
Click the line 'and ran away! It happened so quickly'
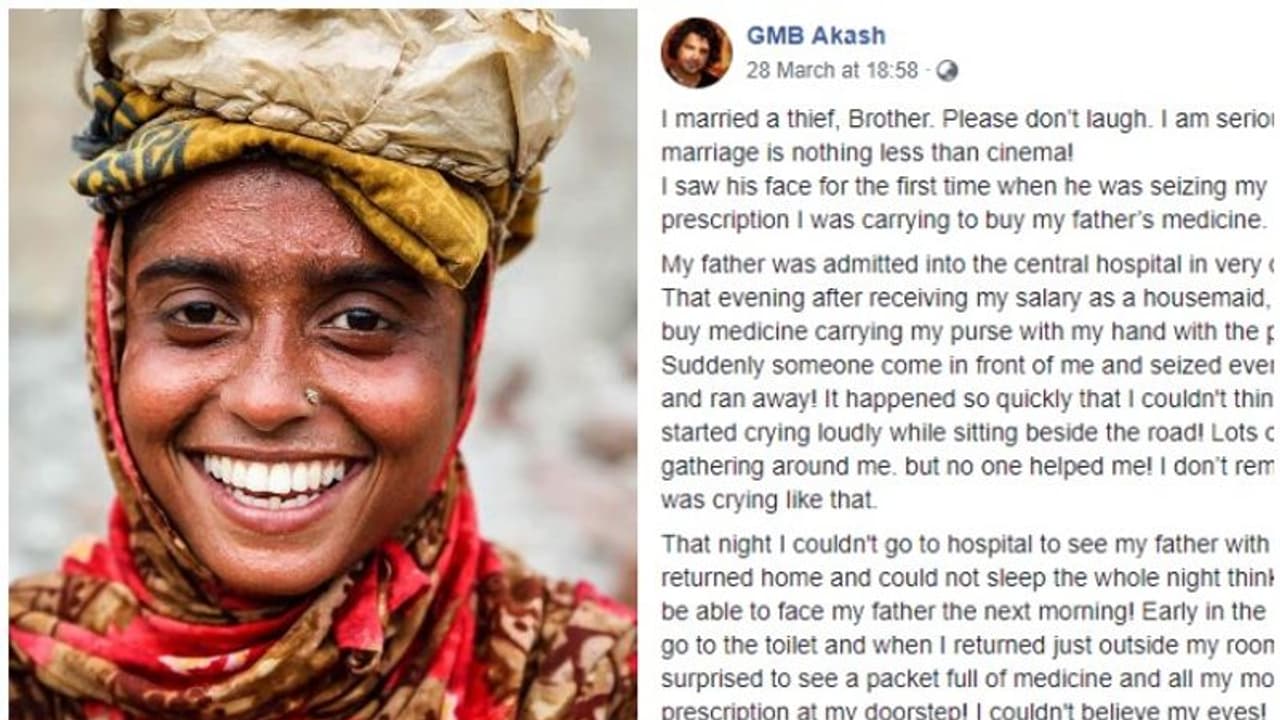click(960, 400)
